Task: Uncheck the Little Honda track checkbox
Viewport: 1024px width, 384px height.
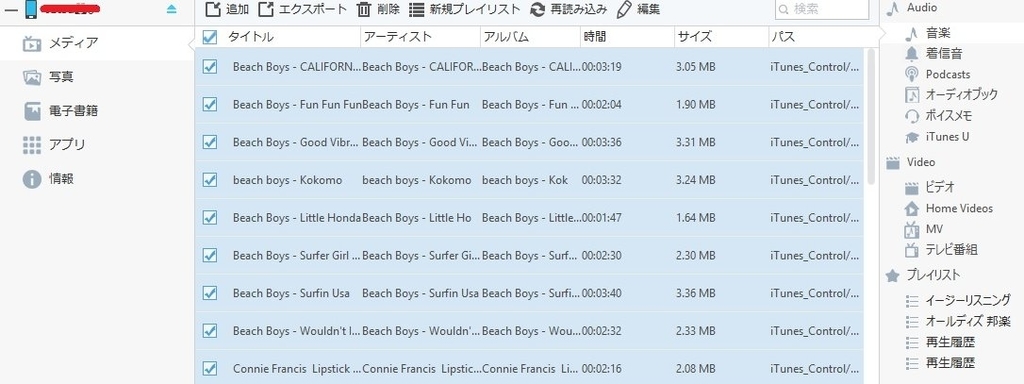Action: (210, 217)
